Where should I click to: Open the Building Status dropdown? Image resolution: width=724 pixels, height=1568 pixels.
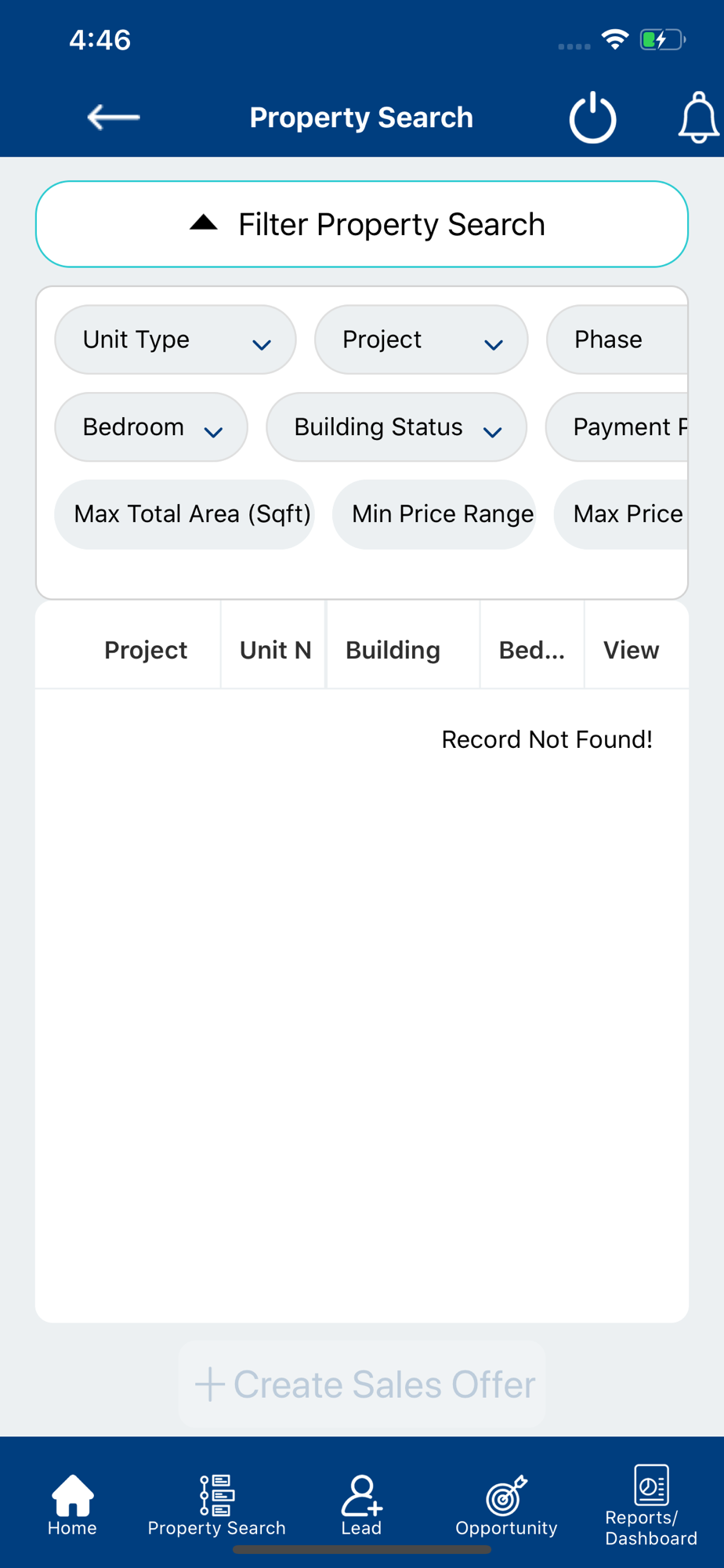(396, 427)
